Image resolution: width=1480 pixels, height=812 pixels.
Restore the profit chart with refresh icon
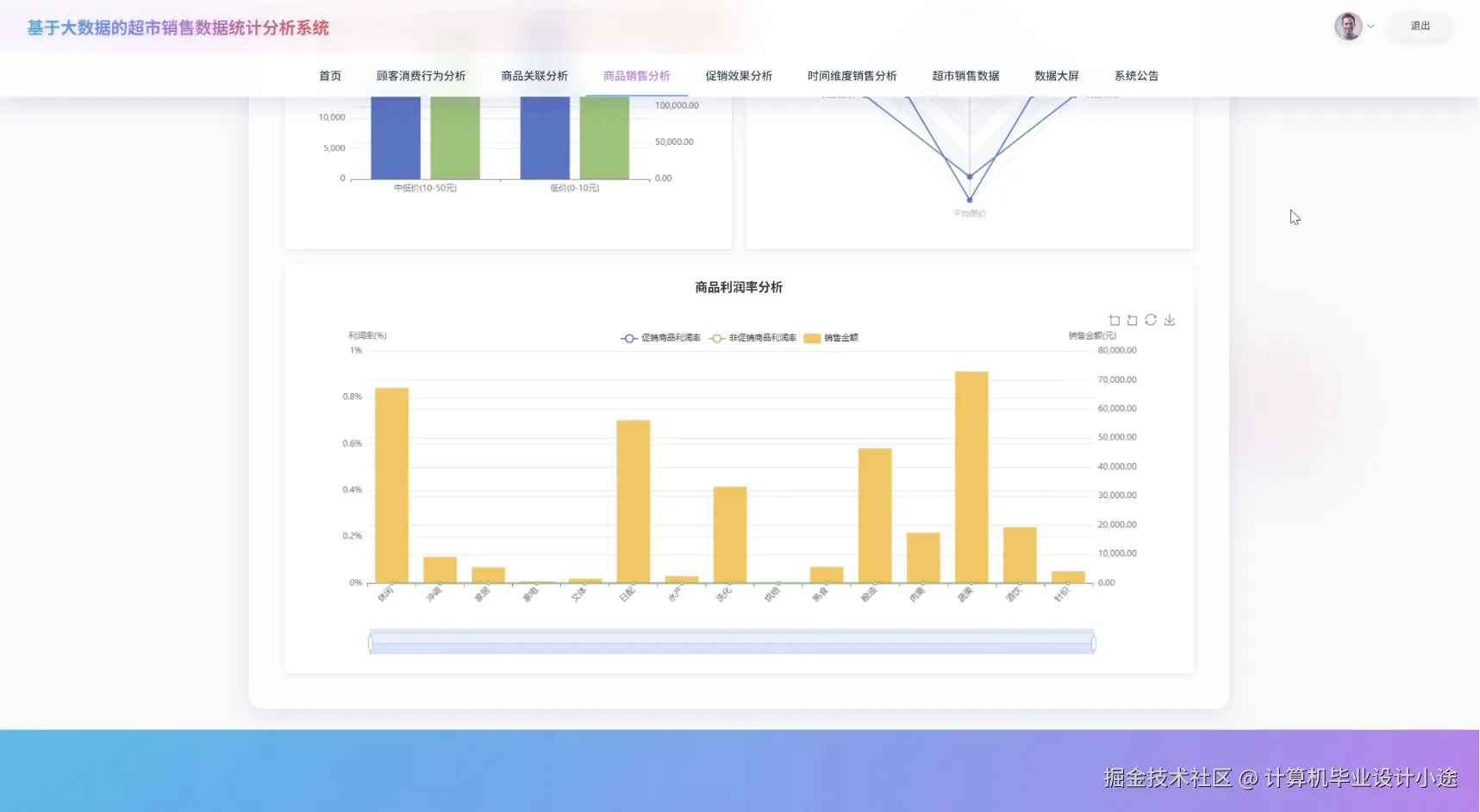pyautogui.click(x=1151, y=320)
